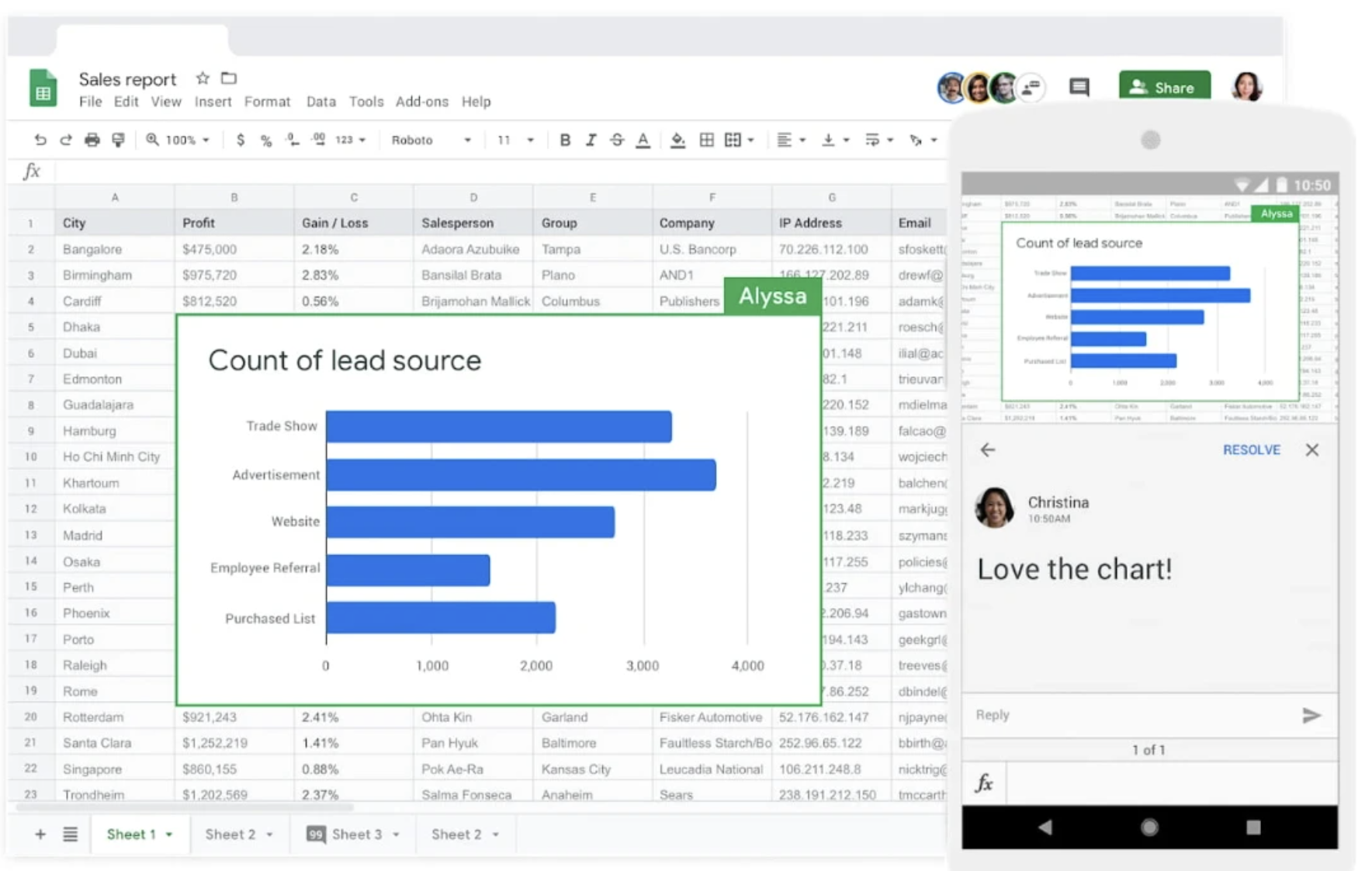
Task: Click the all sheets list icon
Action: (71, 834)
